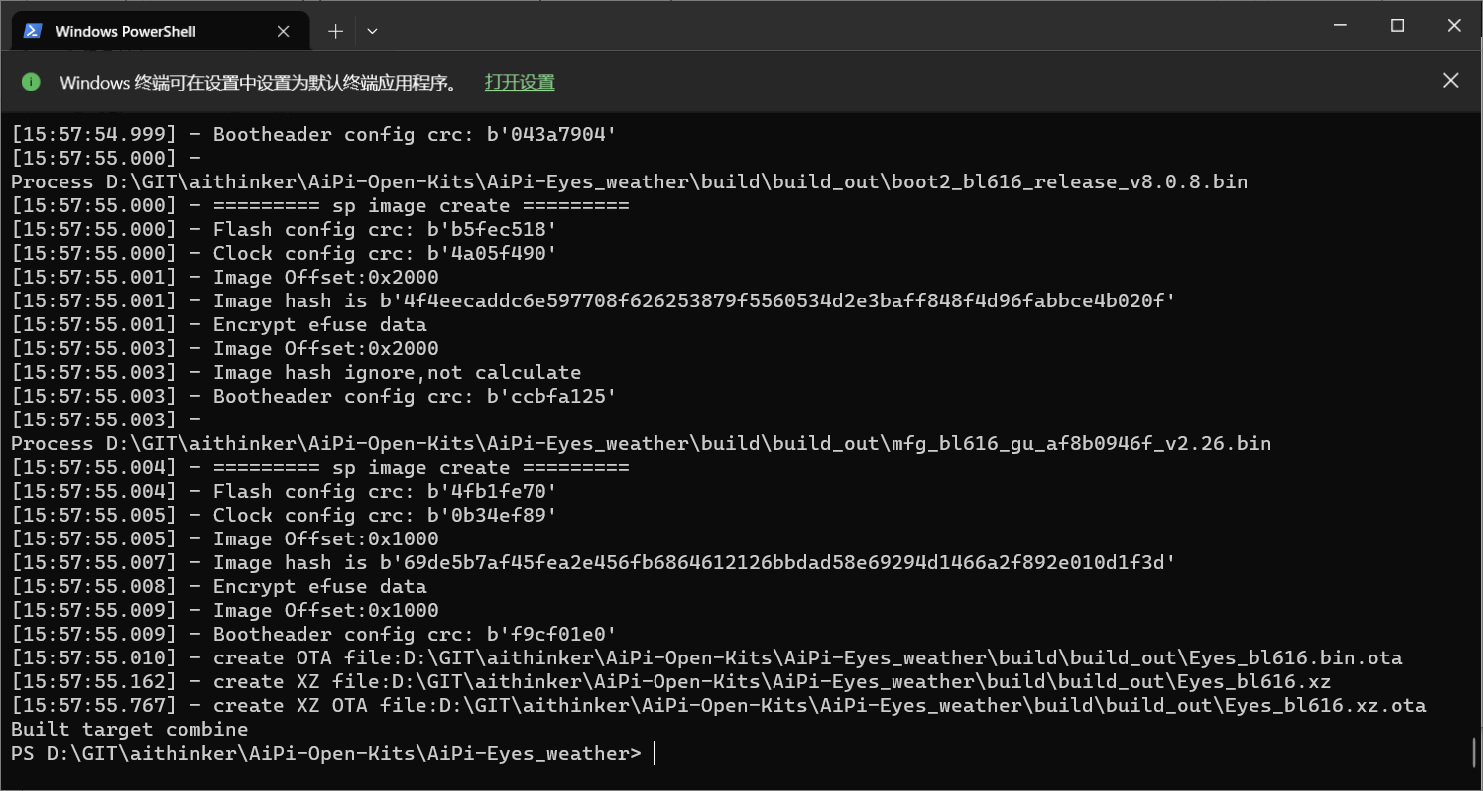Maximize the terminal window
Image resolution: width=1483 pixels, height=791 pixels.
1398,25
